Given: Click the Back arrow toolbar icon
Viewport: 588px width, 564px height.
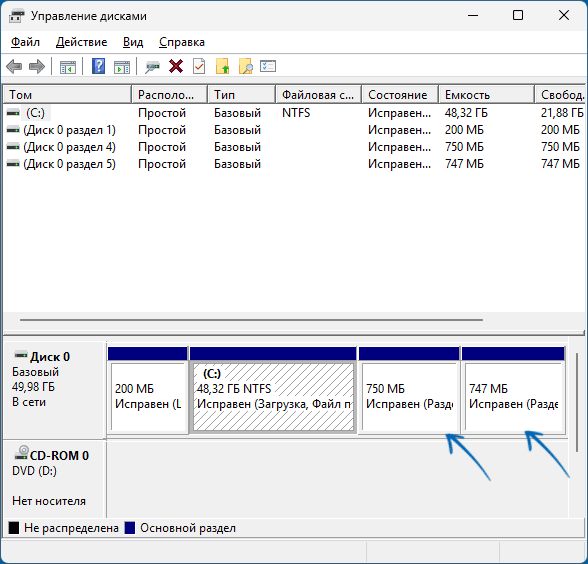Looking at the screenshot, I should pyautogui.click(x=14, y=67).
